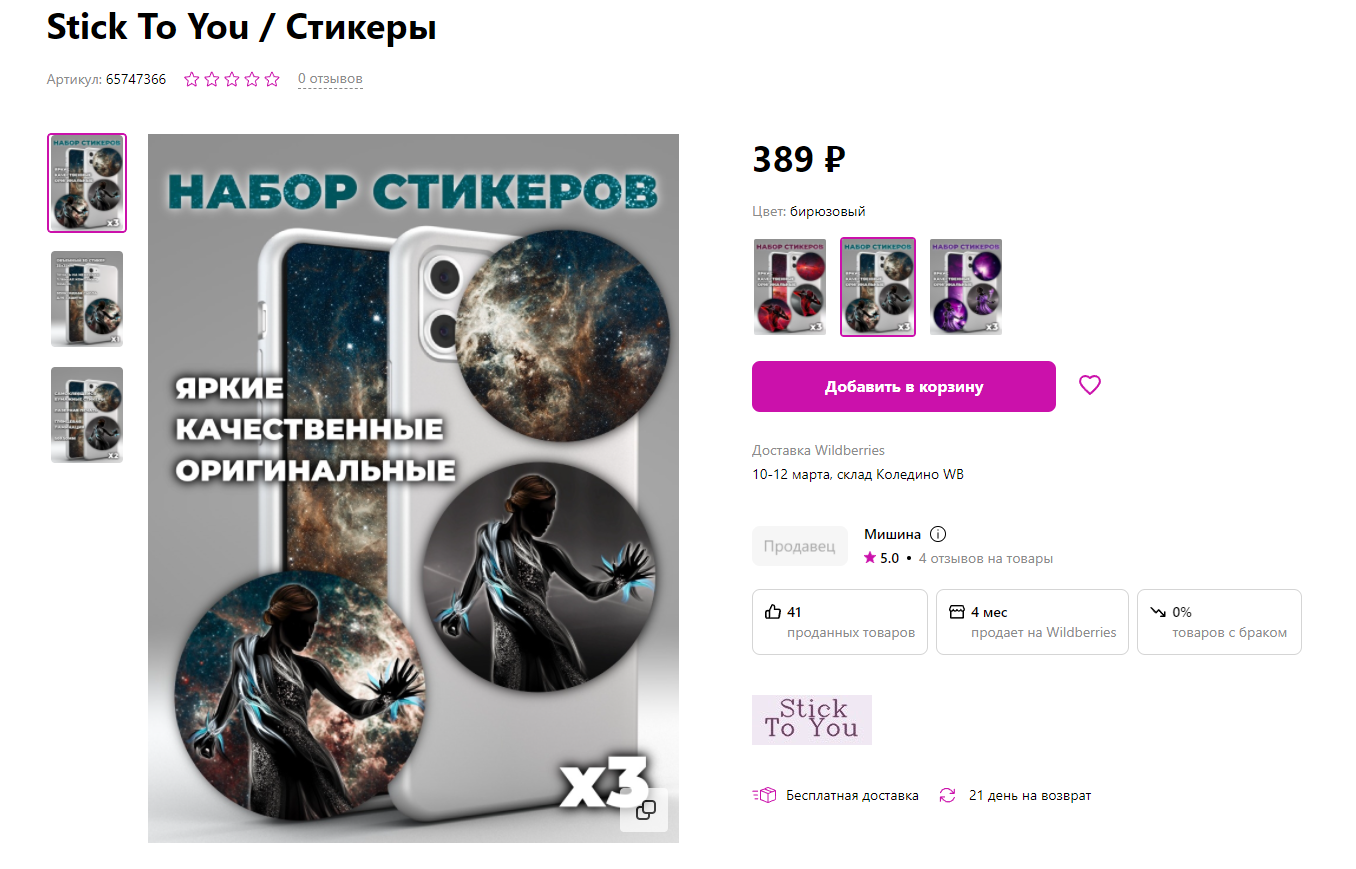Select the red color variant swatch
This screenshot has width=1356, height=869.
click(790, 287)
